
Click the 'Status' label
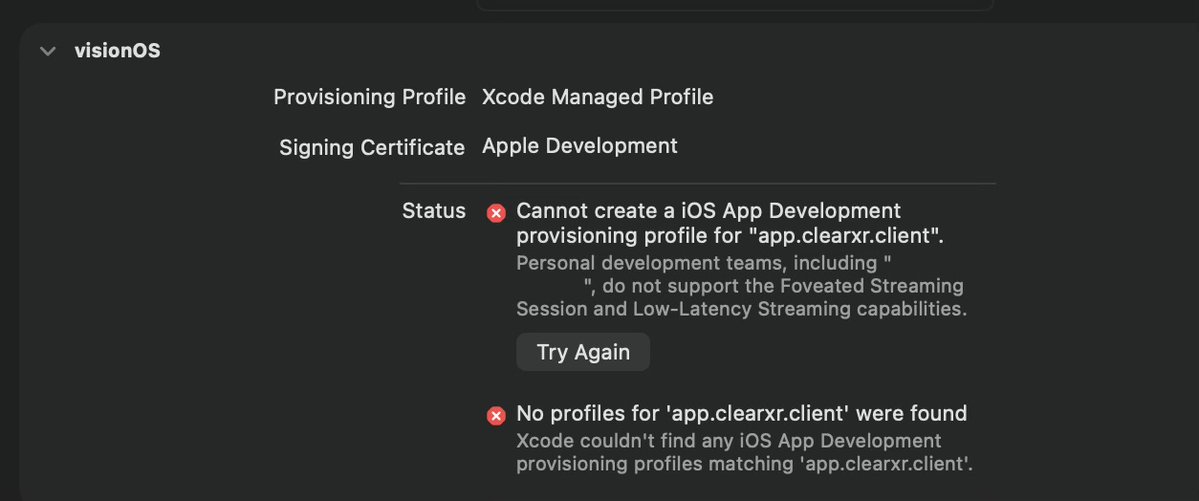[x=434, y=211]
